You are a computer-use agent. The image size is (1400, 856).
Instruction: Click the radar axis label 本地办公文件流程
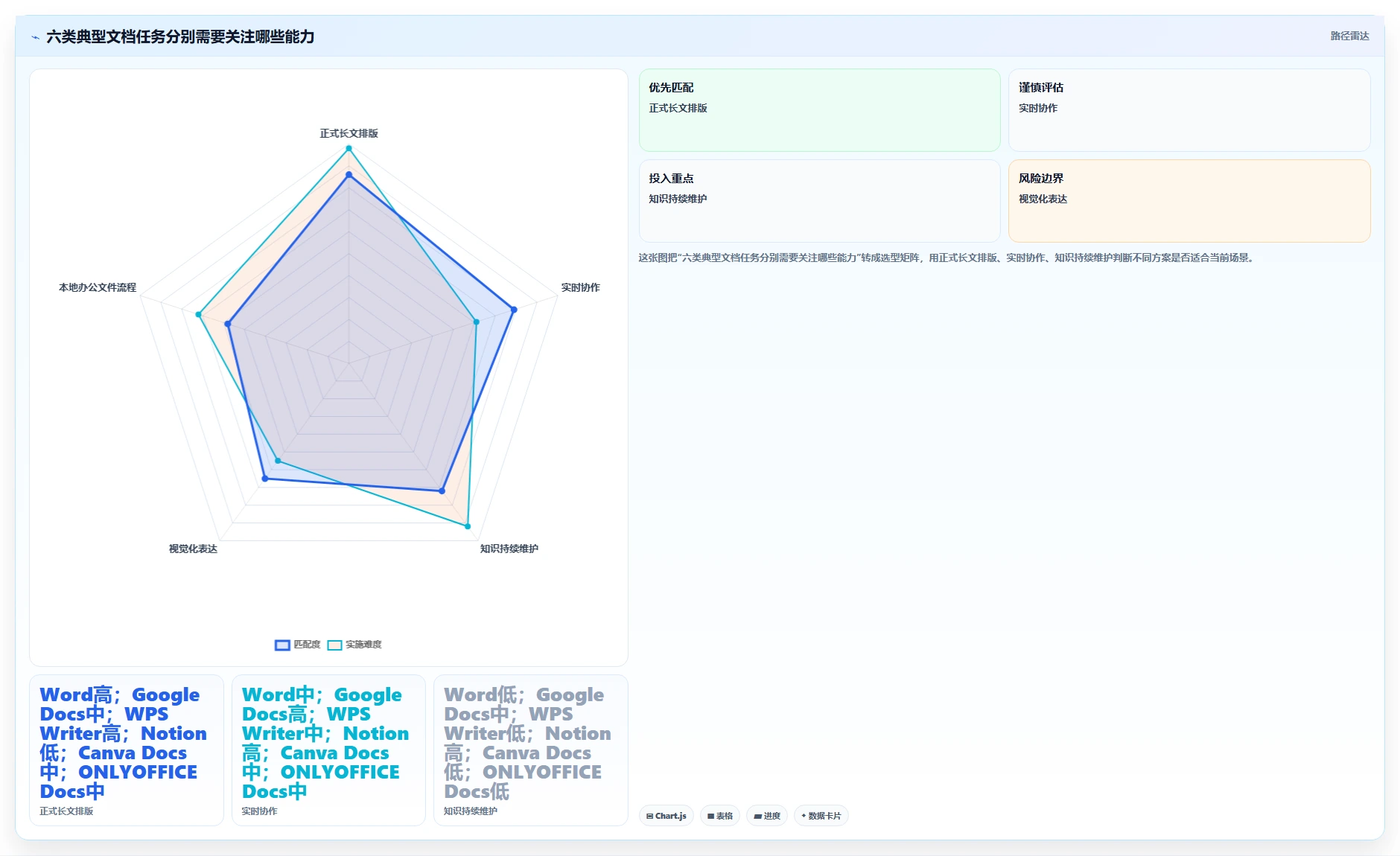98,287
